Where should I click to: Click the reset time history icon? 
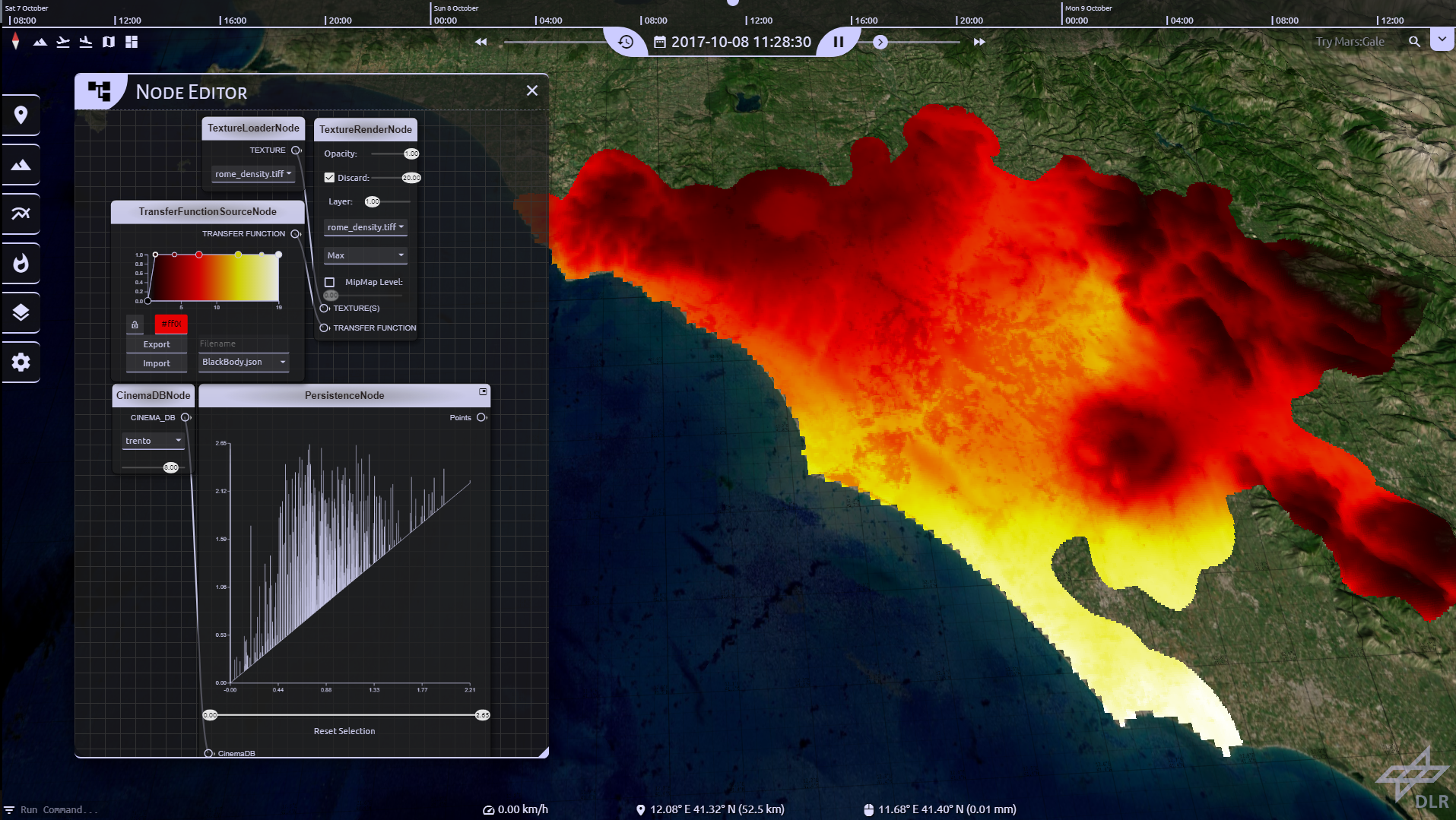point(626,42)
